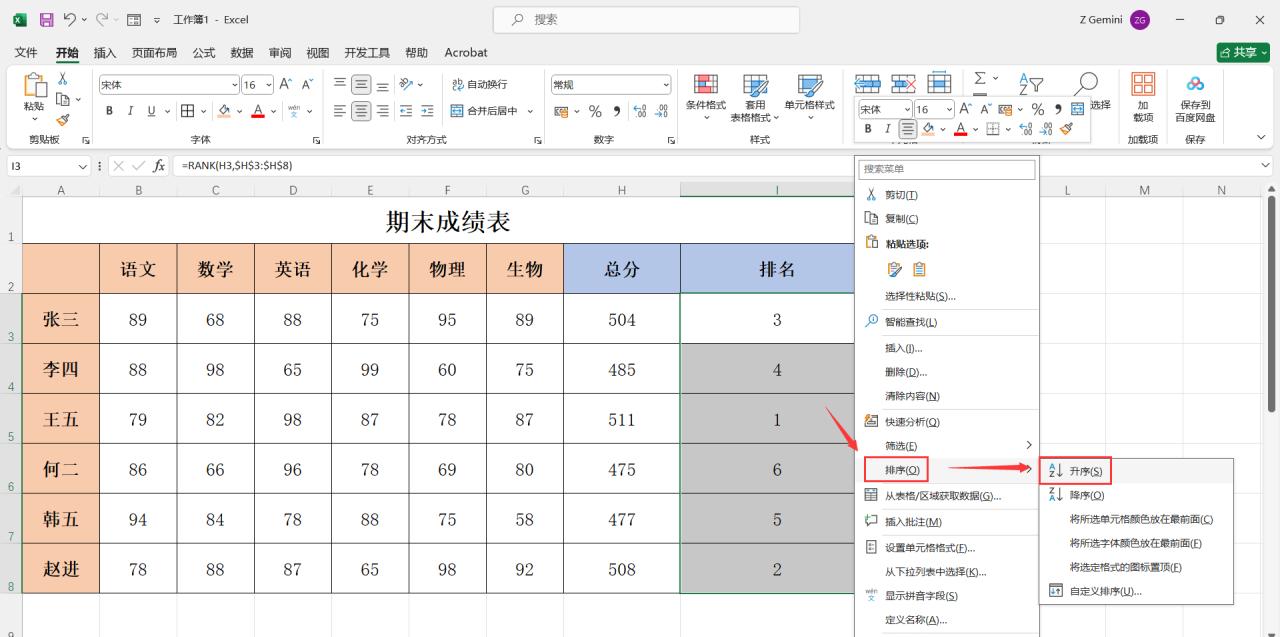Click the Decrease Indent icon in alignment group

click(406, 111)
